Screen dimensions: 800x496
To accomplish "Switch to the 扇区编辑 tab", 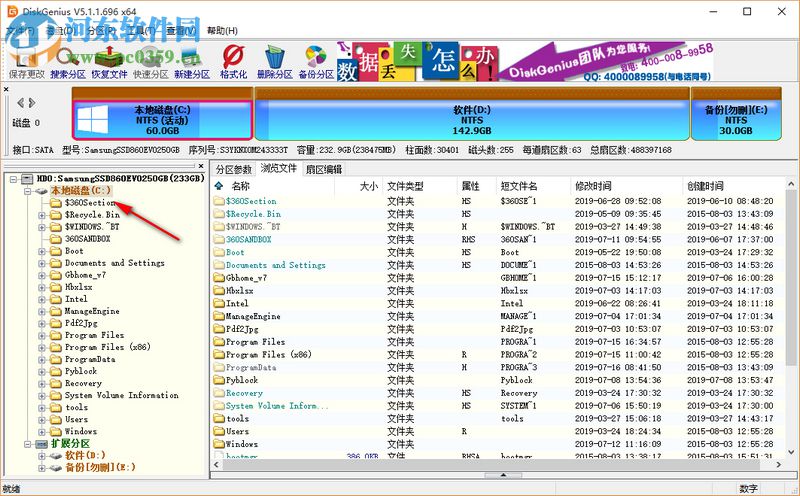I will [324, 169].
